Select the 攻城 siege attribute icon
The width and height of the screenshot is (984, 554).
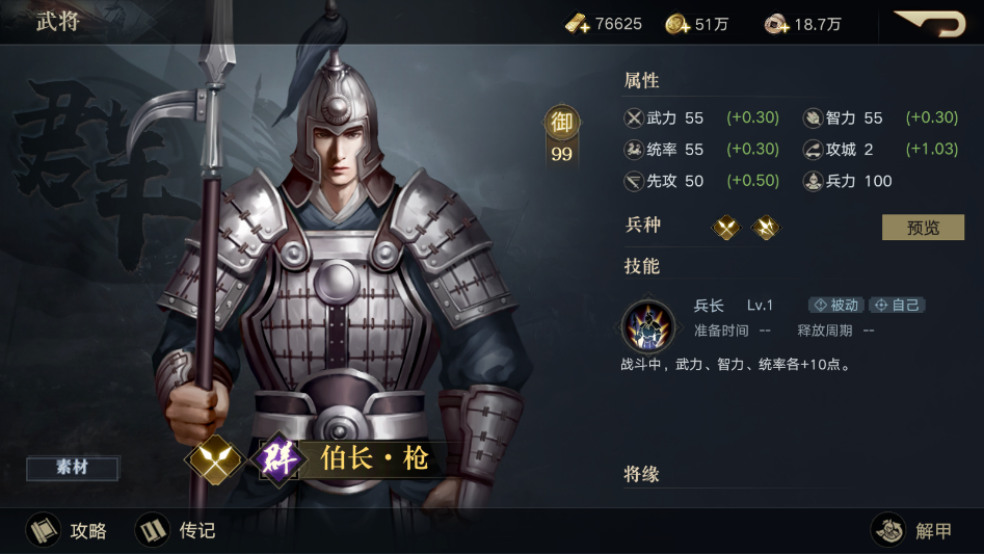click(813, 149)
